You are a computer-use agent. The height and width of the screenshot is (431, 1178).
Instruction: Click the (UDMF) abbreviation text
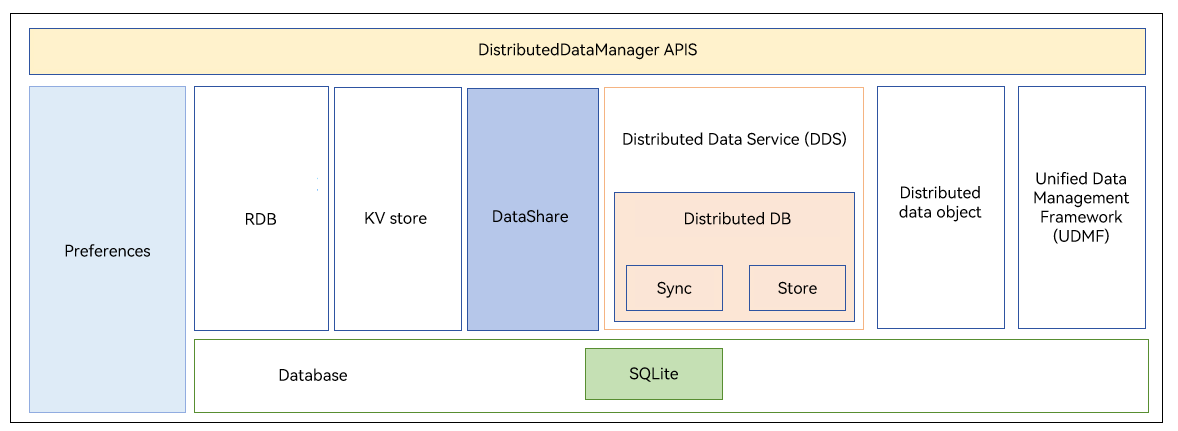(x=1079, y=236)
